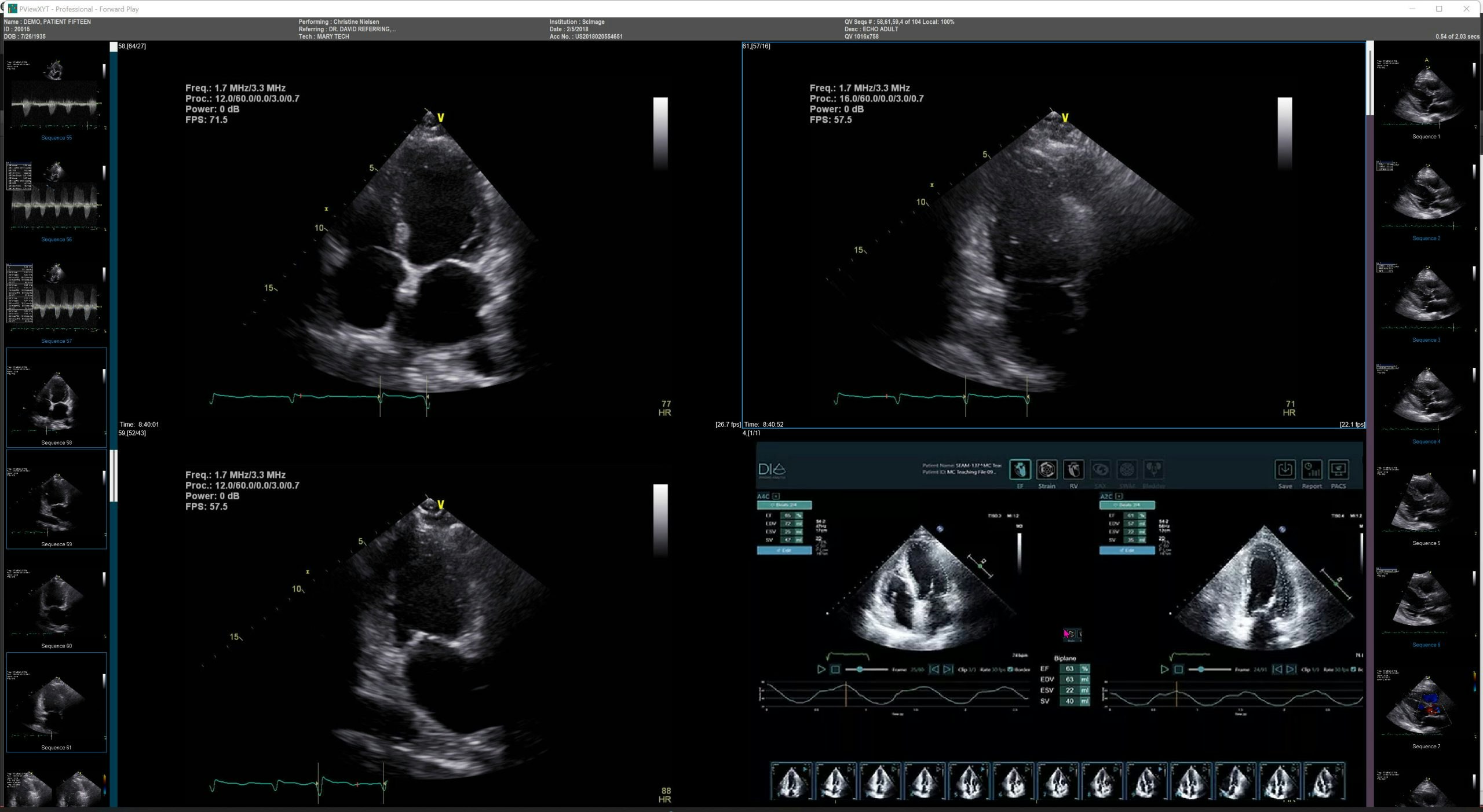The height and width of the screenshot is (812, 1483).
Task: Click the greyed-out SWM tool icon
Action: tap(1127, 469)
